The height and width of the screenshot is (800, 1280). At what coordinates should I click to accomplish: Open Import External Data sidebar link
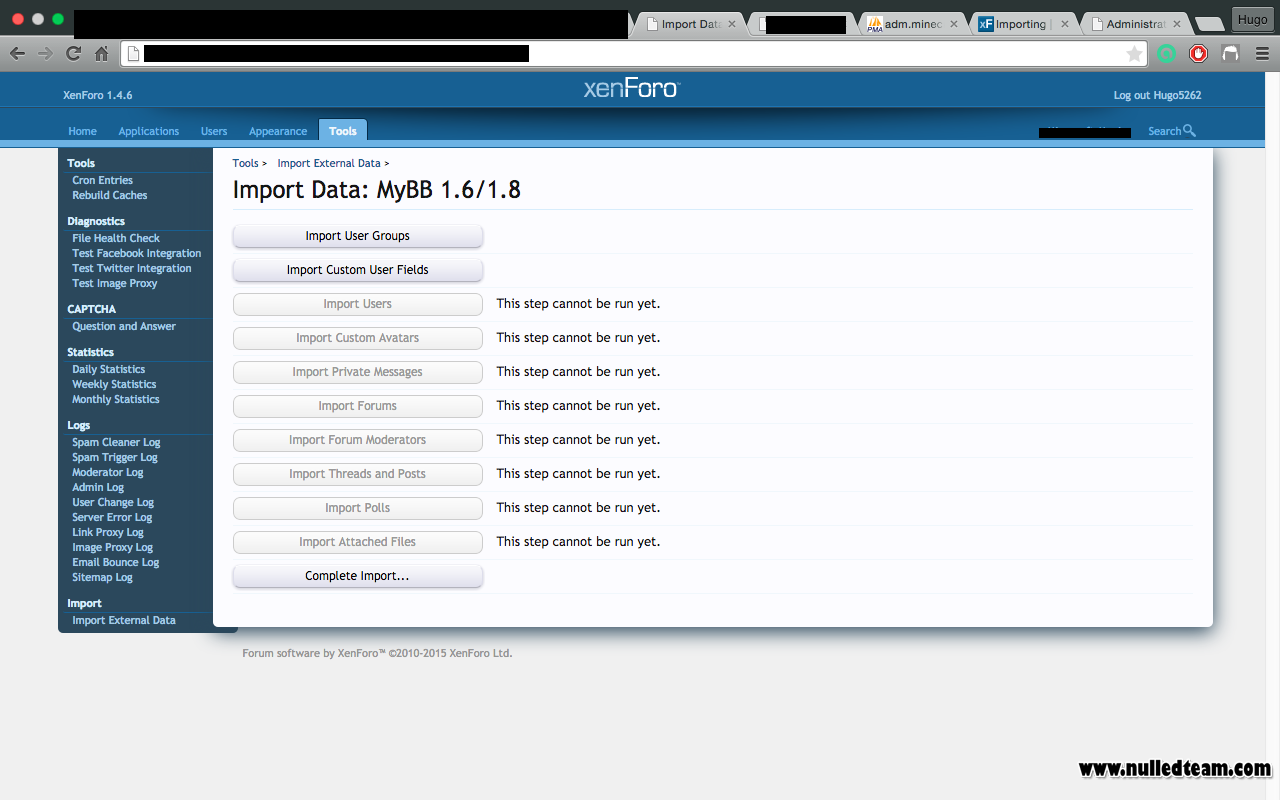point(124,620)
